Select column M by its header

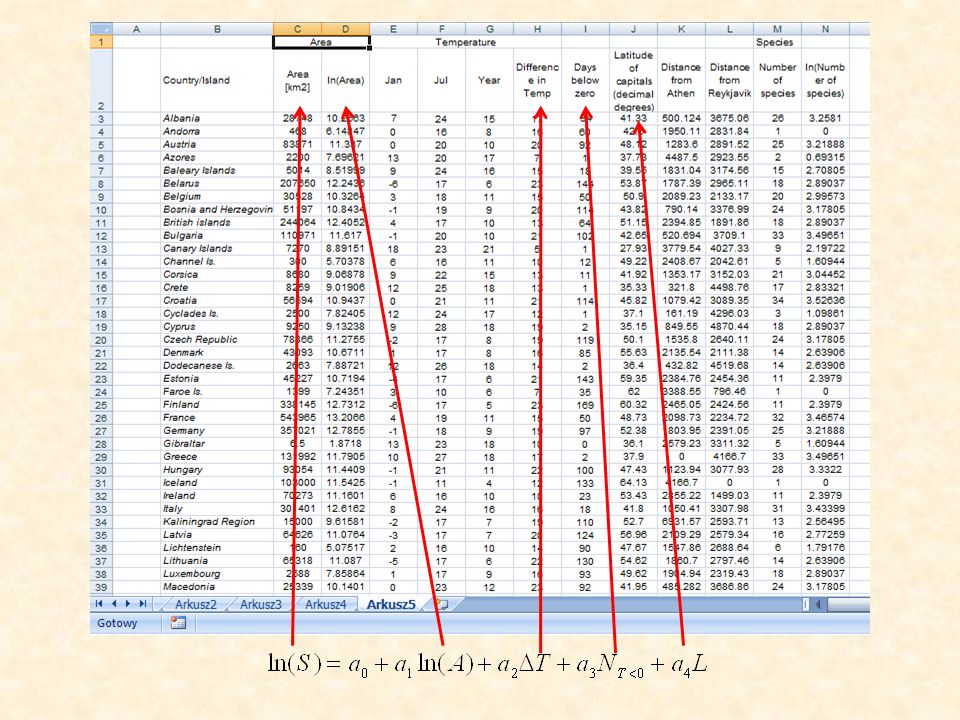[778, 29]
